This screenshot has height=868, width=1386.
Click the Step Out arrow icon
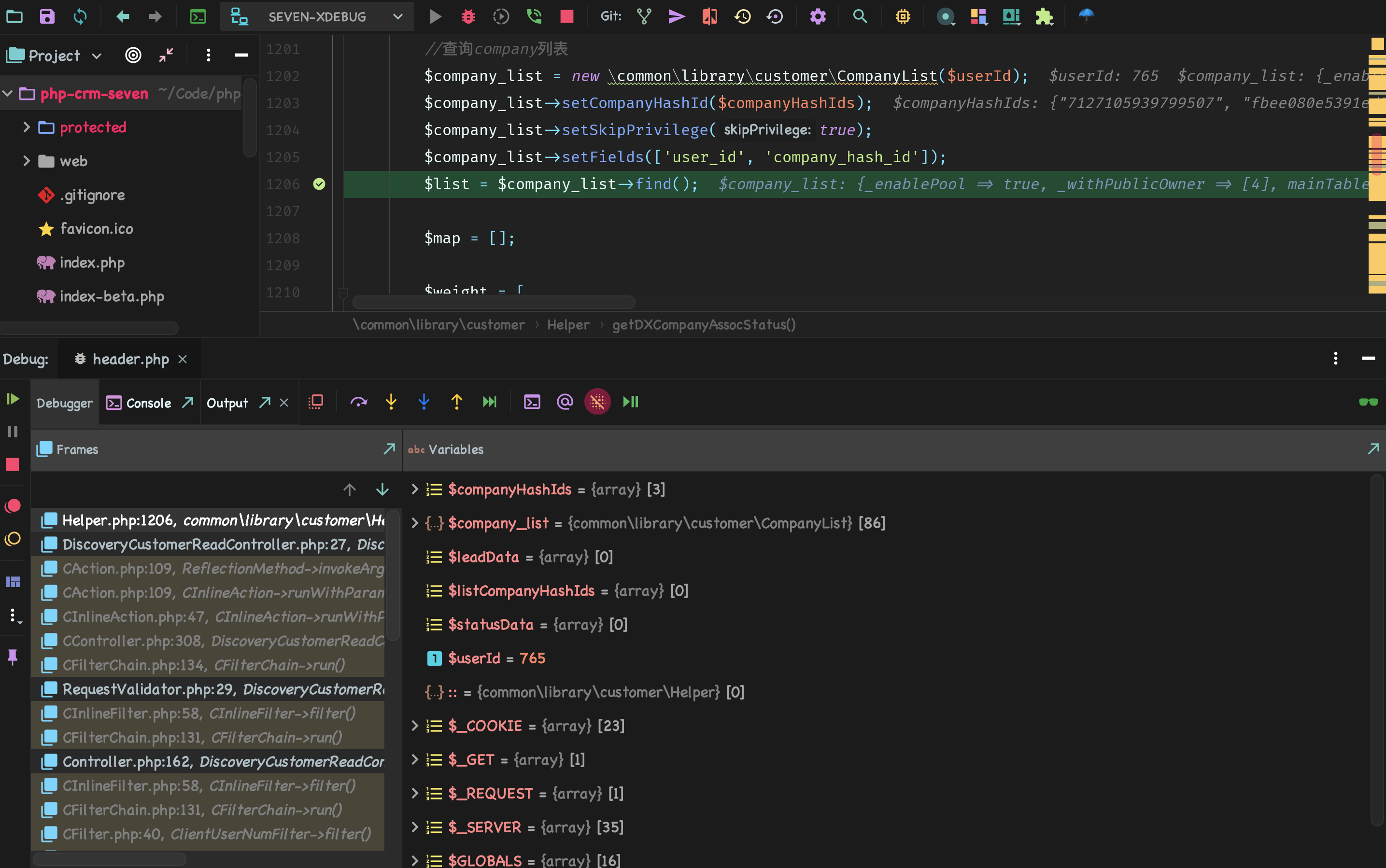pos(456,403)
